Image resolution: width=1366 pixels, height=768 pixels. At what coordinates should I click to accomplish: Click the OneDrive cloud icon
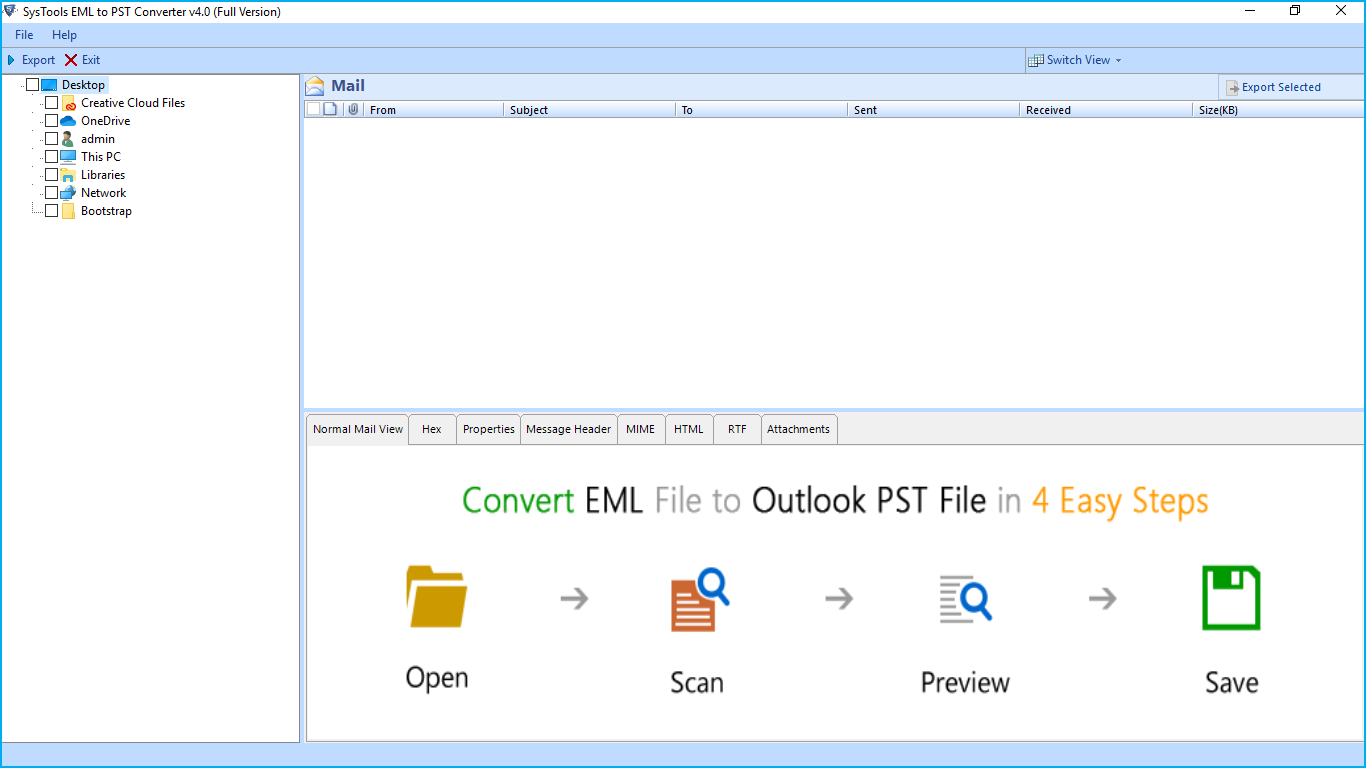pos(68,121)
